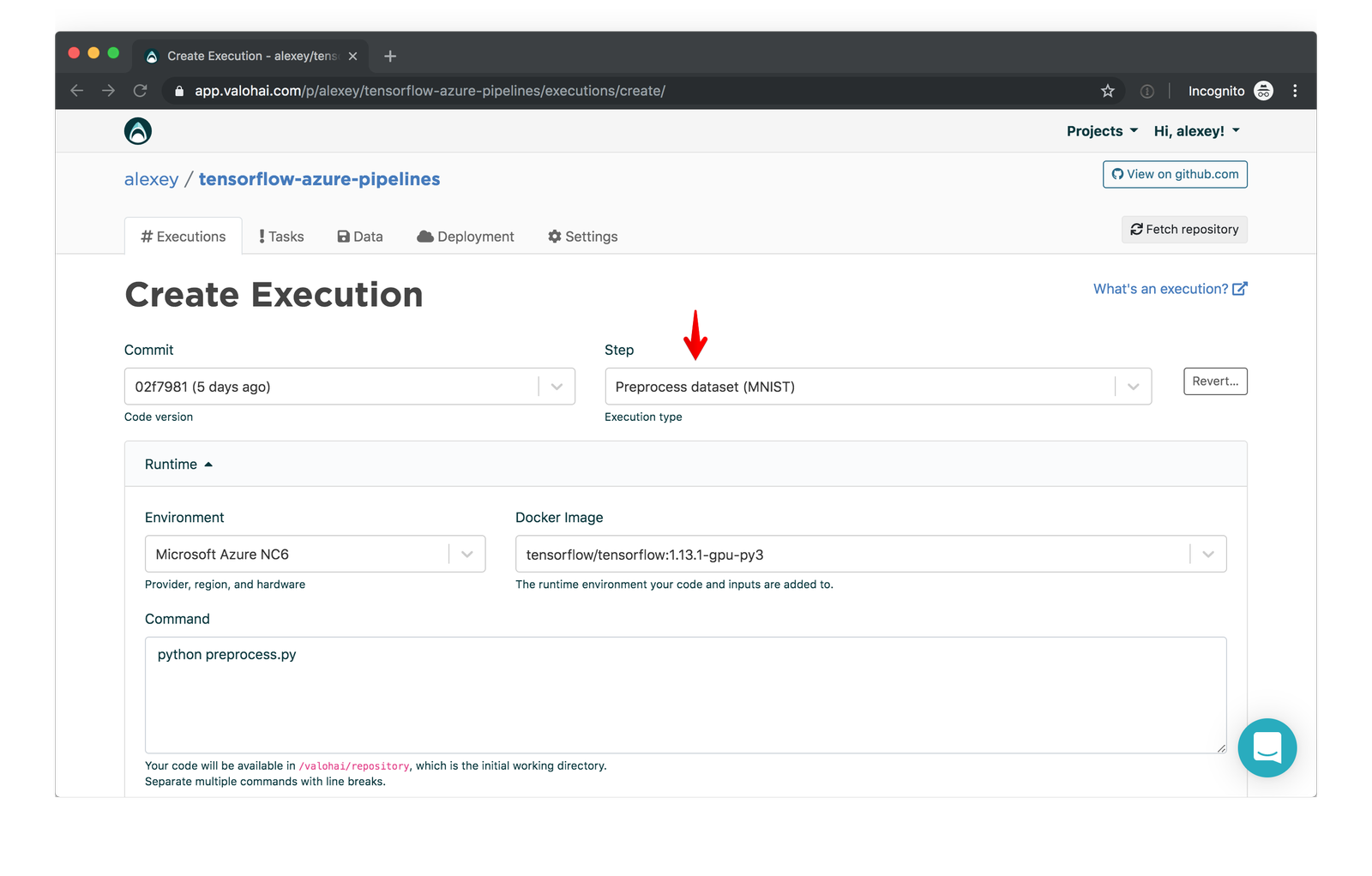Open a new browser tab
This screenshot has height=876, width=1372.
pyautogui.click(x=390, y=56)
